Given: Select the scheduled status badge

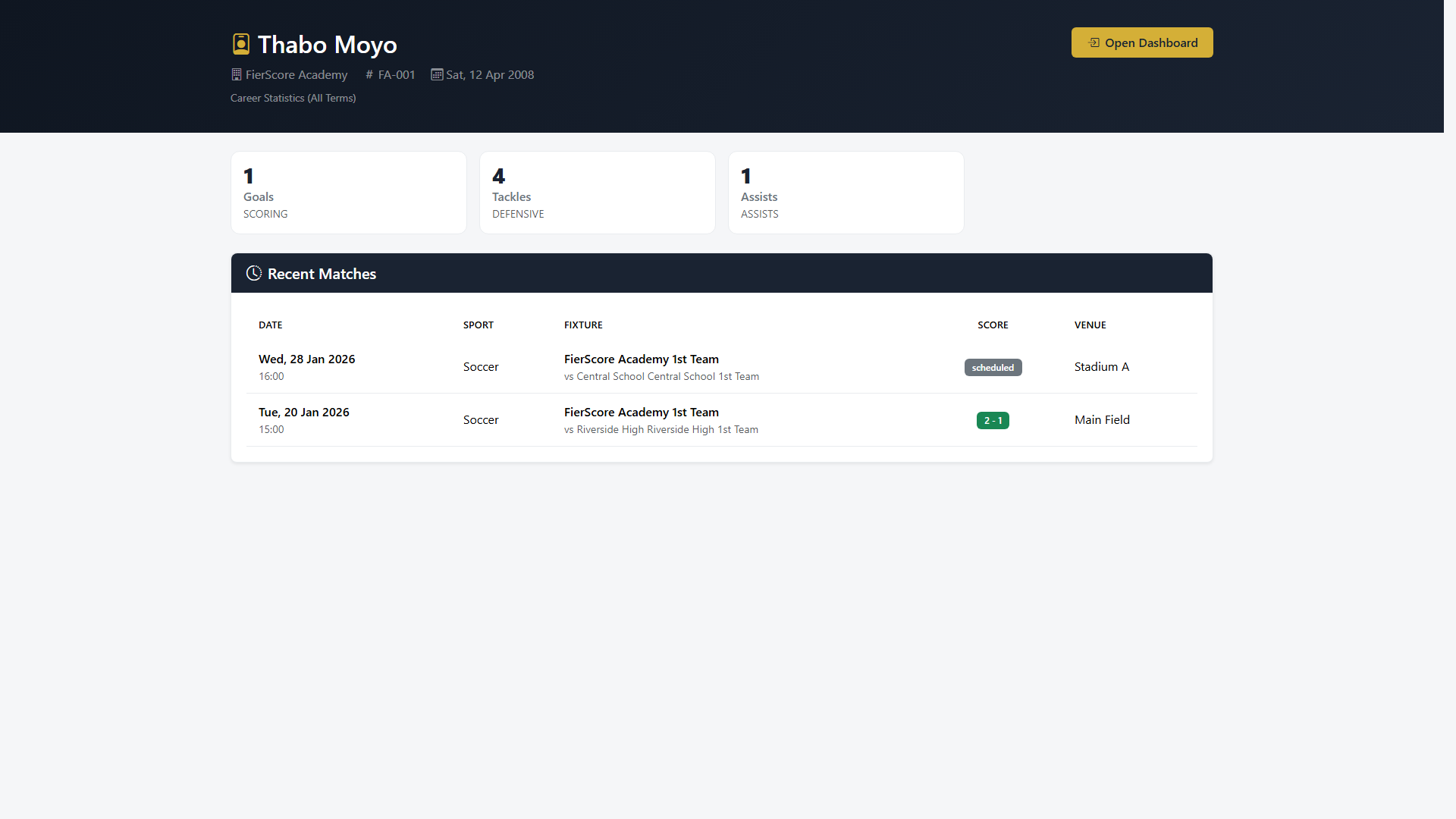Looking at the screenshot, I should pos(993,367).
